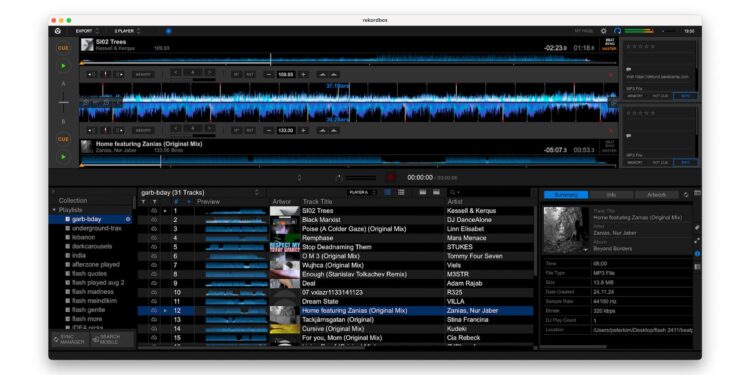Jump to previous cue on deck B

tap(92, 130)
